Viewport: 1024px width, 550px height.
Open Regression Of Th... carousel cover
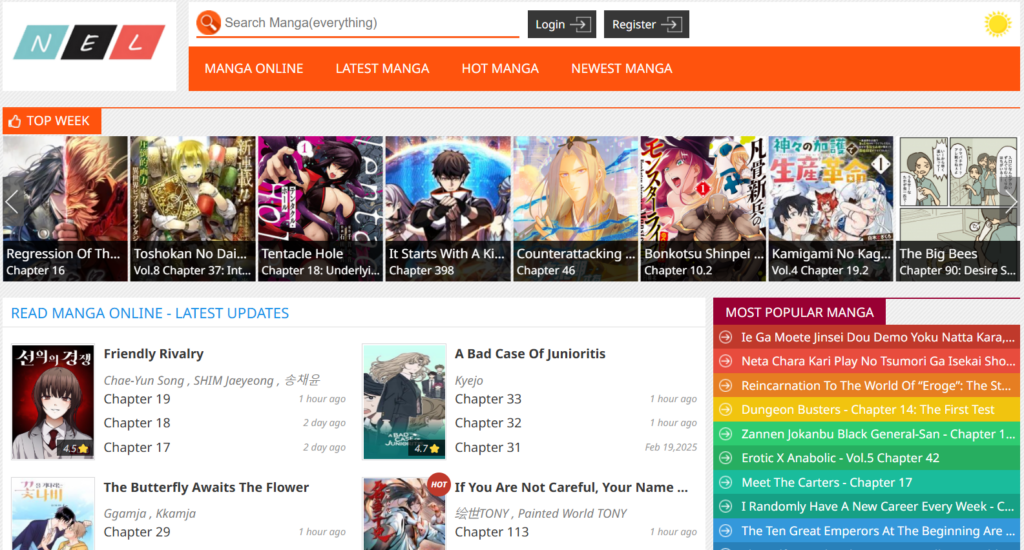[x=65, y=208]
